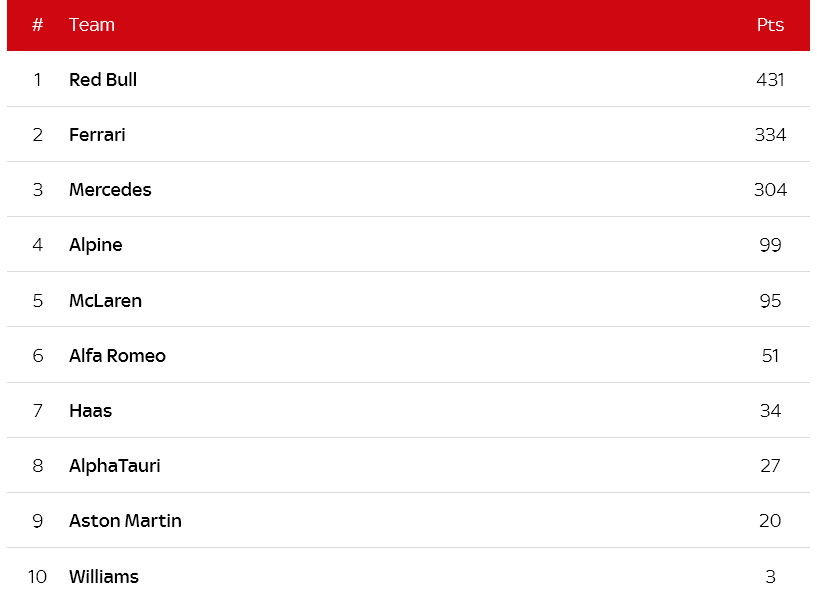The image size is (817, 613).
Task: Click the Alpine team name
Action: 95,245
